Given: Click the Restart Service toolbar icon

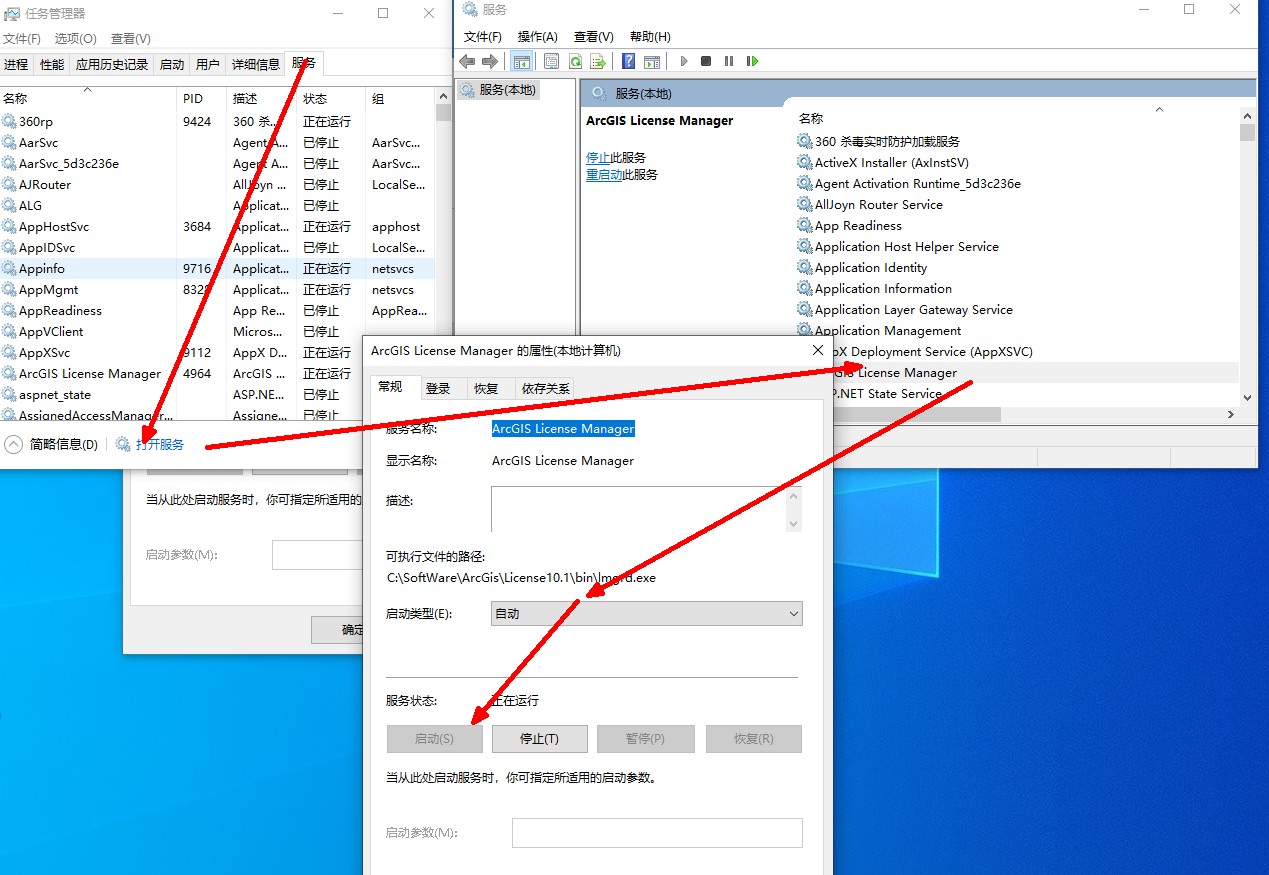Looking at the screenshot, I should click(x=752, y=61).
